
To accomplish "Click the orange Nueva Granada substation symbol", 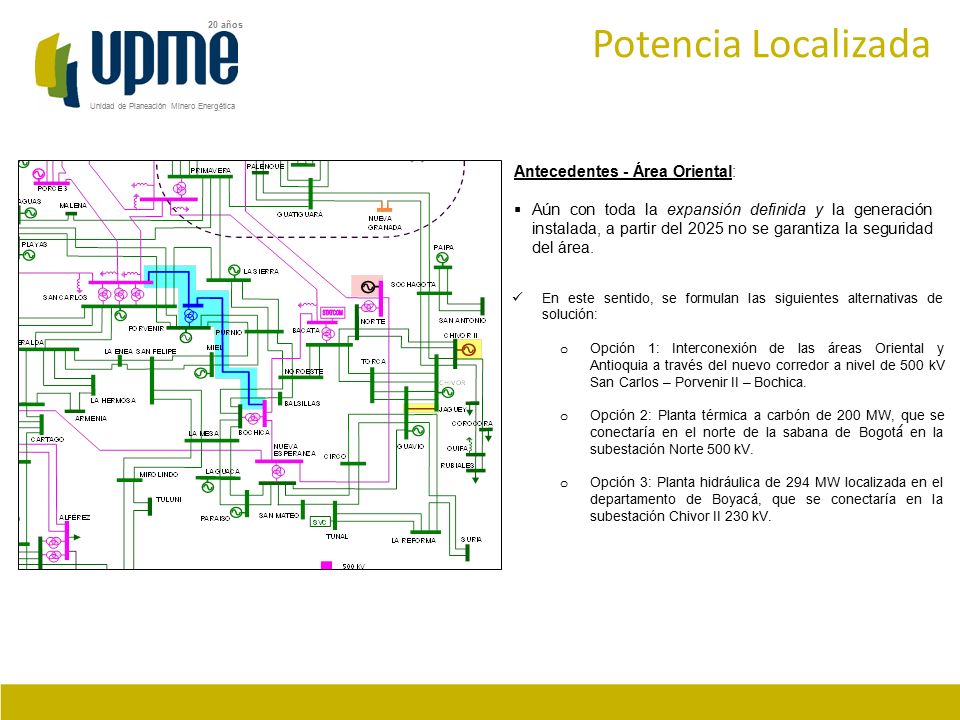I will pos(384,206).
